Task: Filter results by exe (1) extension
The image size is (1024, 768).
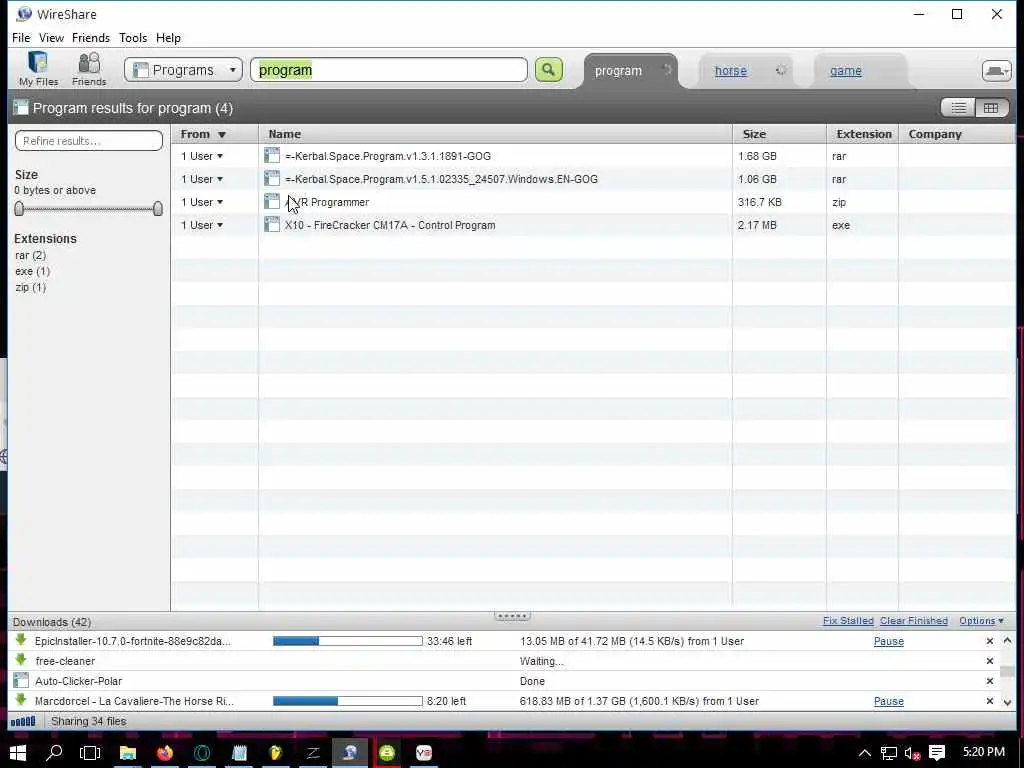Action: pos(32,271)
